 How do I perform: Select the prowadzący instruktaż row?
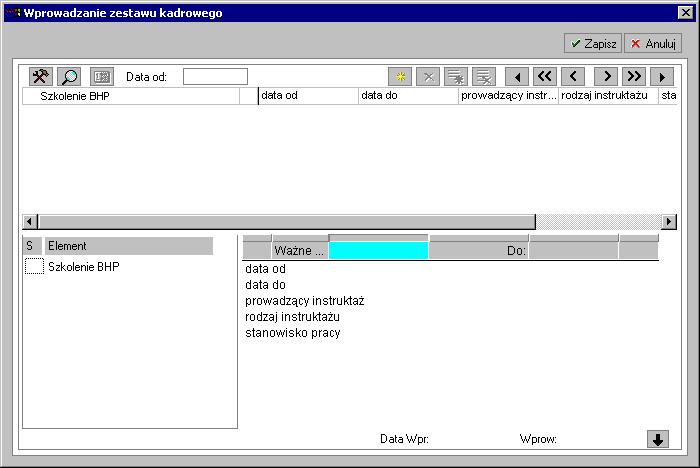pyautogui.click(x=304, y=301)
